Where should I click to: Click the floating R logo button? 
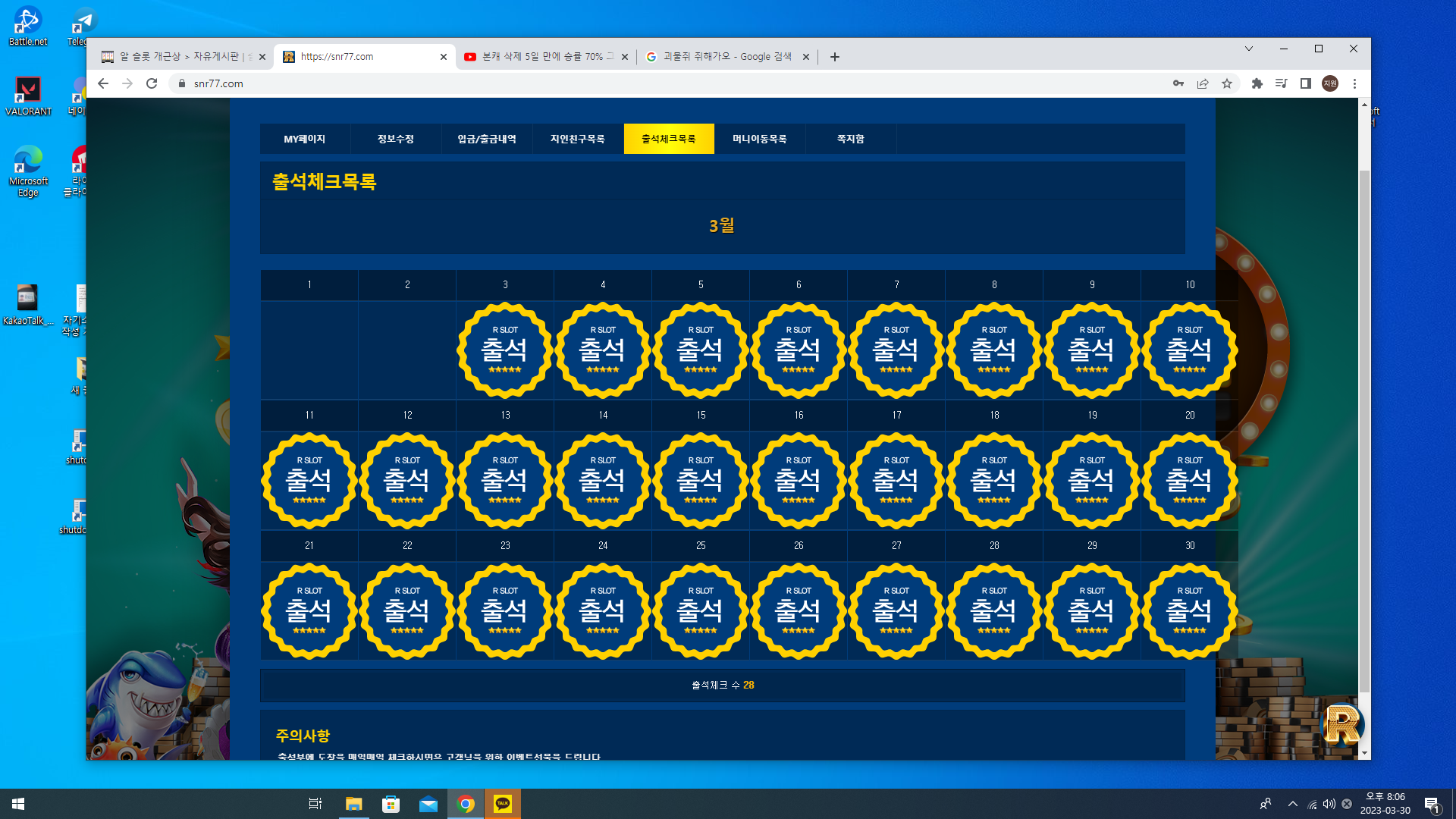(1342, 725)
